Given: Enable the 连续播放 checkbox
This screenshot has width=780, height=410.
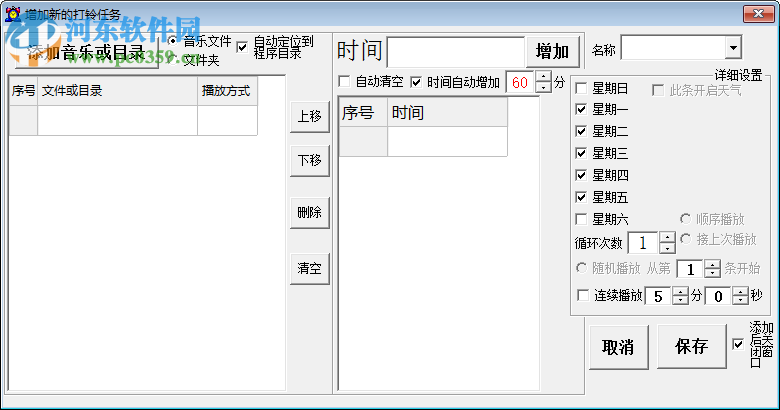Looking at the screenshot, I should (583, 296).
